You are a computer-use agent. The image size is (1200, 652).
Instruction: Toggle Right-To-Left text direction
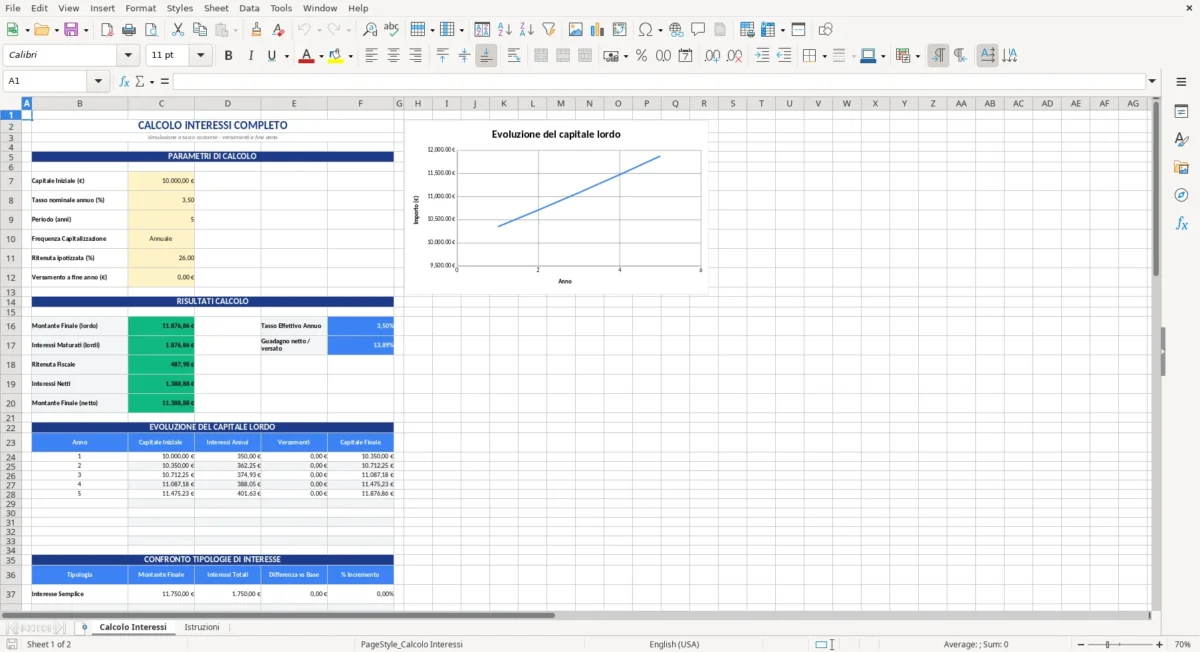coord(960,56)
